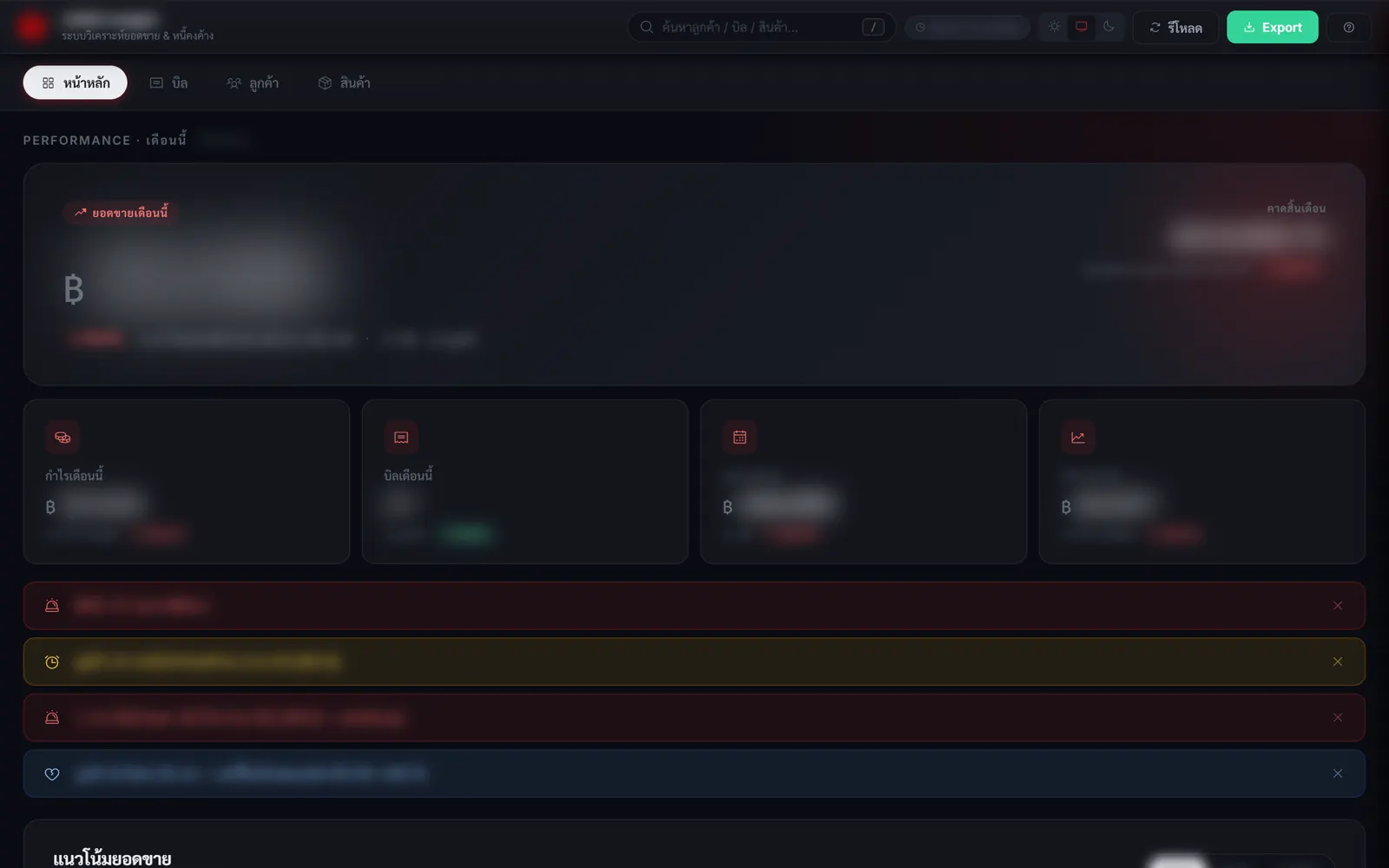Click the siren icon in the second red alert
This screenshot has width=1389, height=868.
[52, 718]
